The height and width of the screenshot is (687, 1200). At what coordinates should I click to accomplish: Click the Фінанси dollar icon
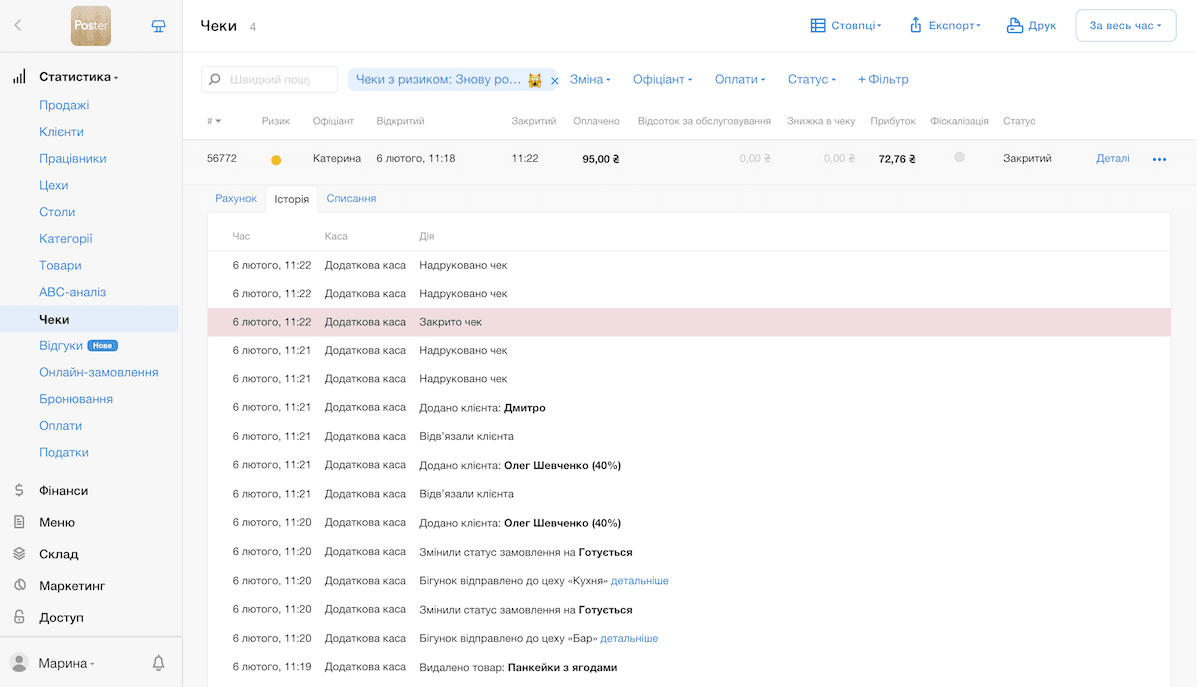pos(19,491)
